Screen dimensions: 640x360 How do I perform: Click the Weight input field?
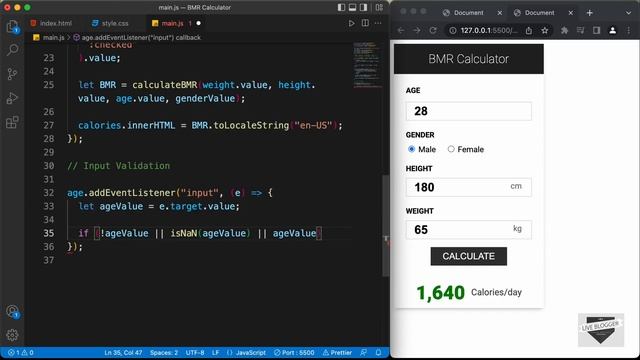coord(469,229)
